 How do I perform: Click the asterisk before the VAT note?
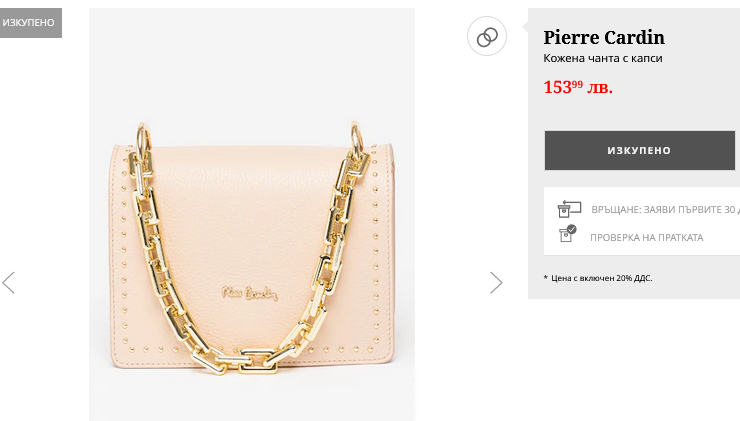coord(546,278)
